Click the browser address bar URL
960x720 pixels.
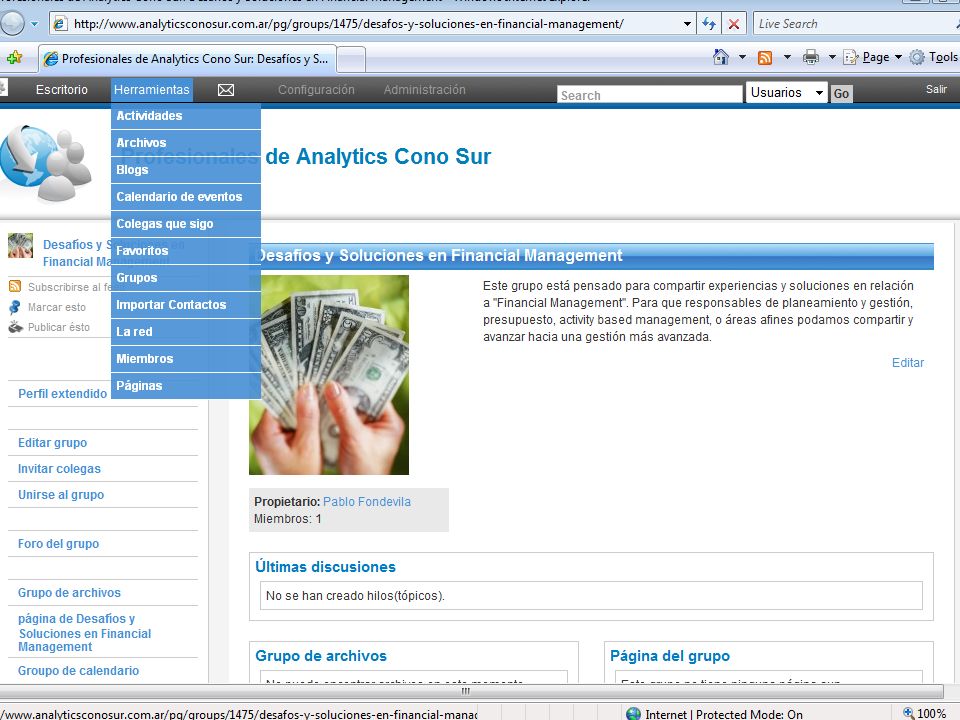[x=348, y=24]
